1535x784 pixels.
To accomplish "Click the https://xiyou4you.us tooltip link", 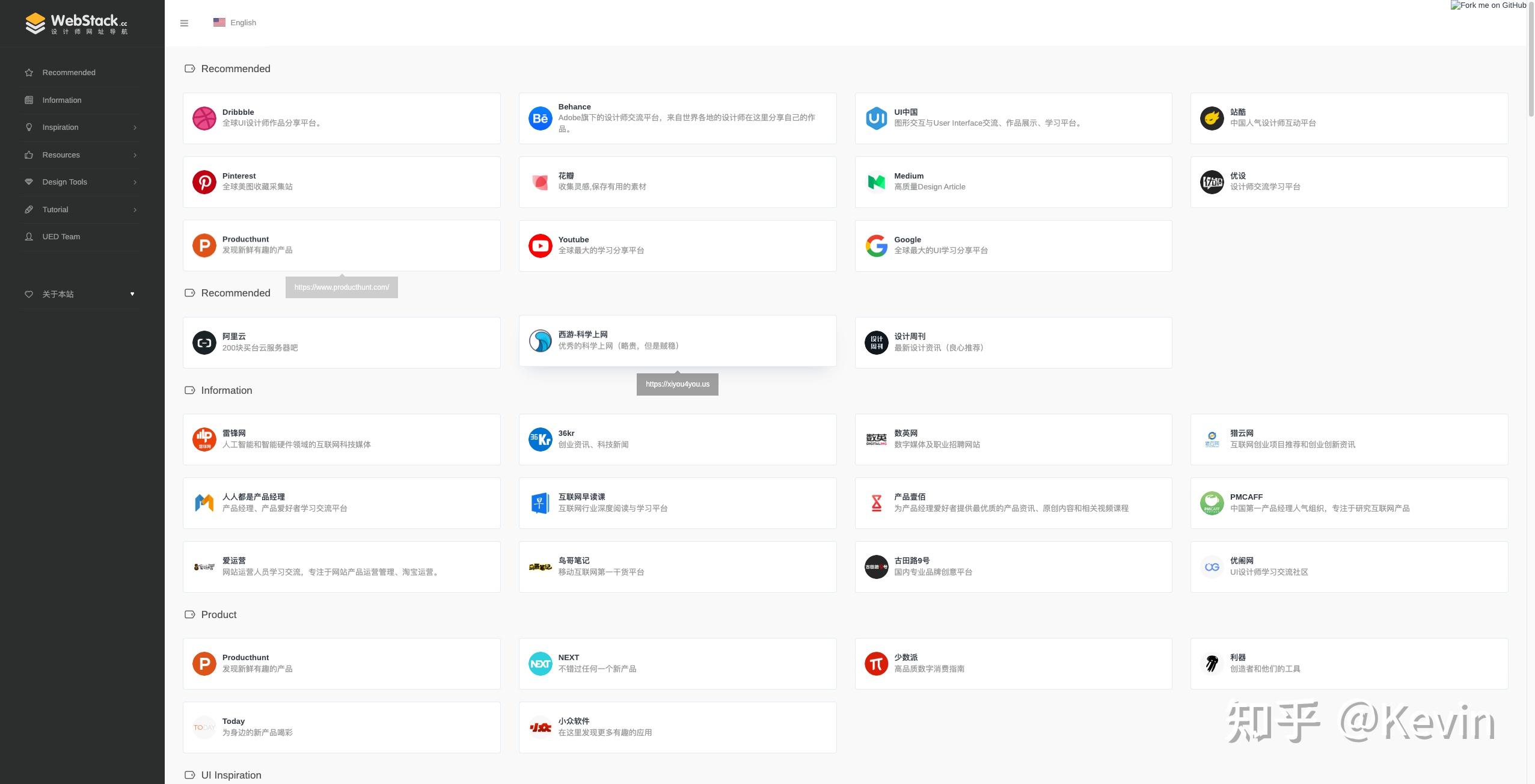I will (x=677, y=384).
